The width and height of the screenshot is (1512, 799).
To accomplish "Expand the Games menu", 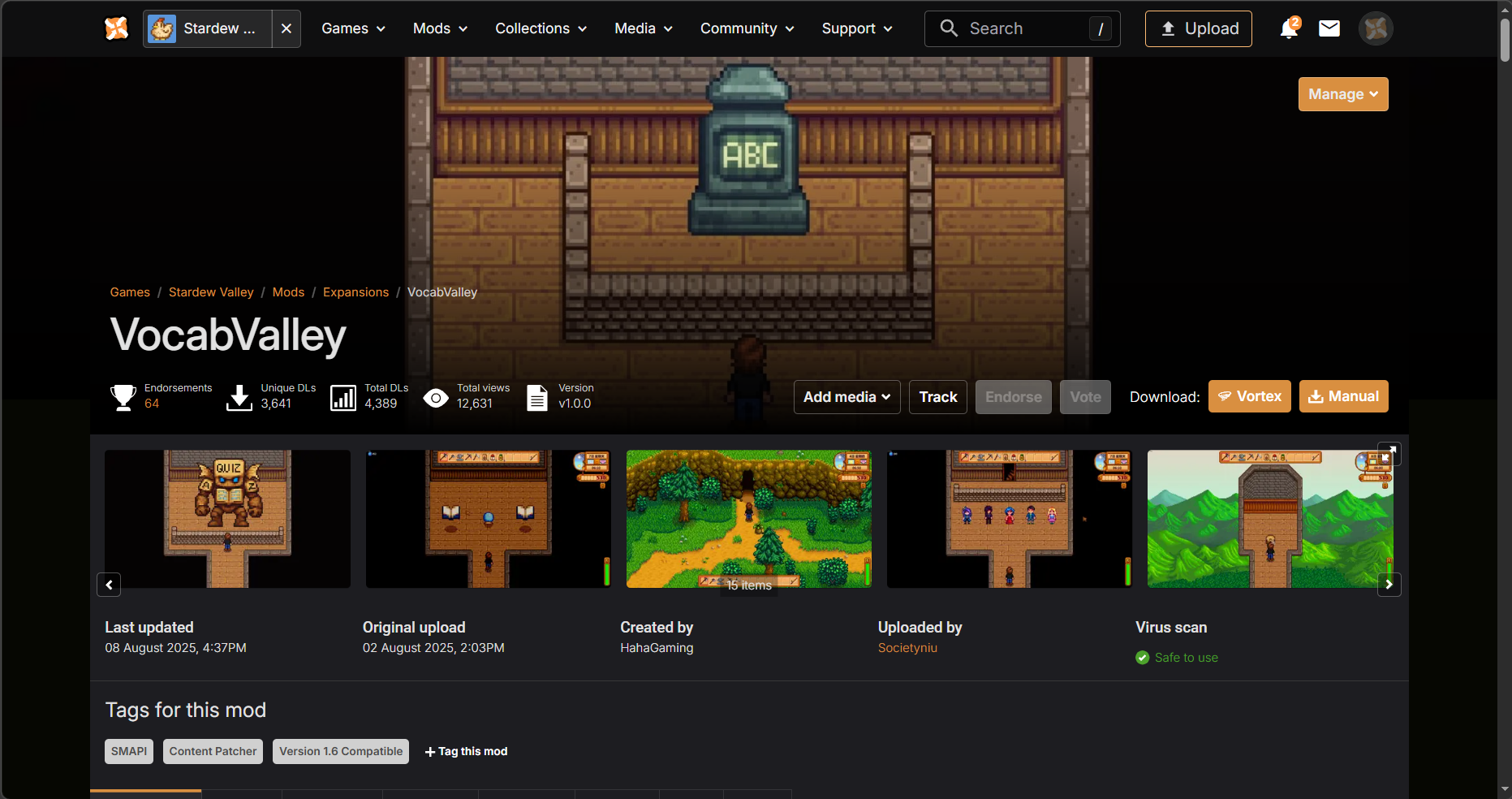I will pyautogui.click(x=353, y=29).
